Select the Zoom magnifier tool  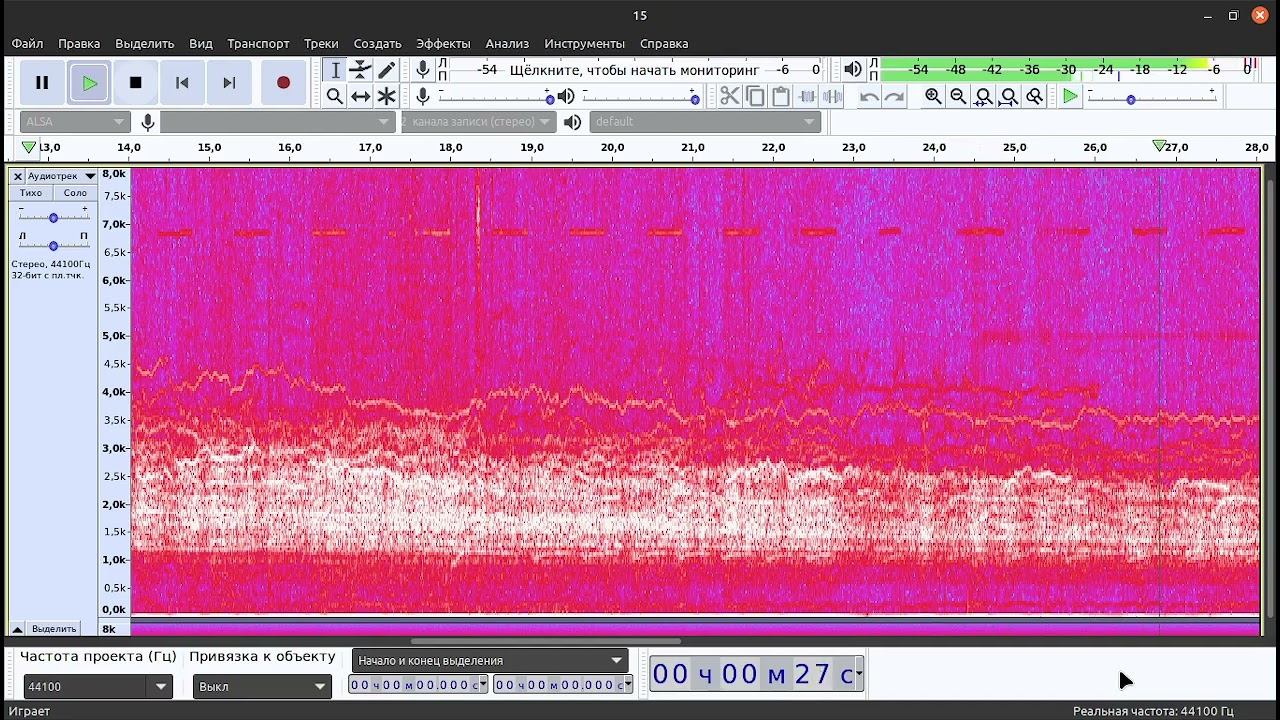(x=335, y=96)
